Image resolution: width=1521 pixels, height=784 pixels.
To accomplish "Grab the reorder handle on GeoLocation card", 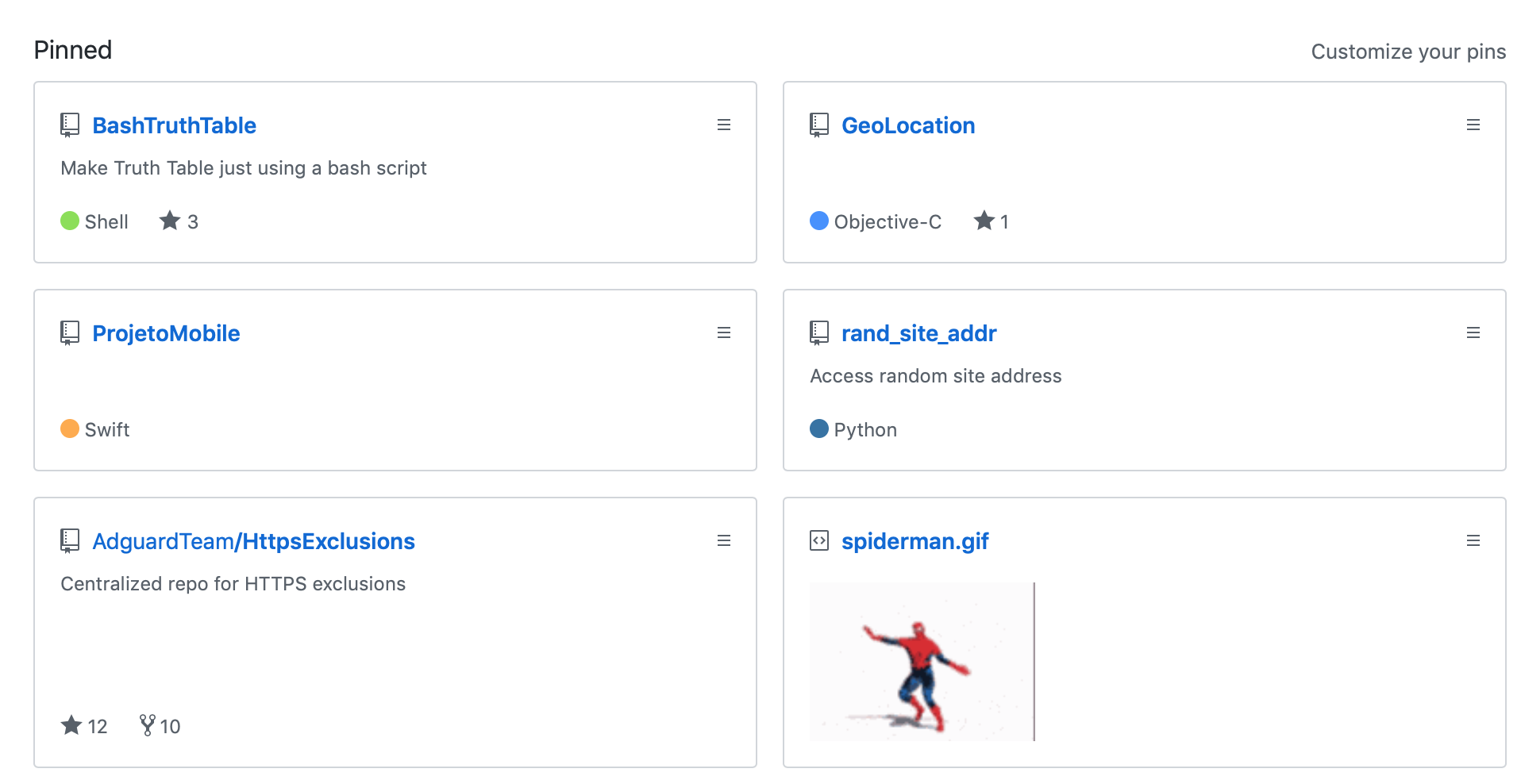I will 1473,125.
